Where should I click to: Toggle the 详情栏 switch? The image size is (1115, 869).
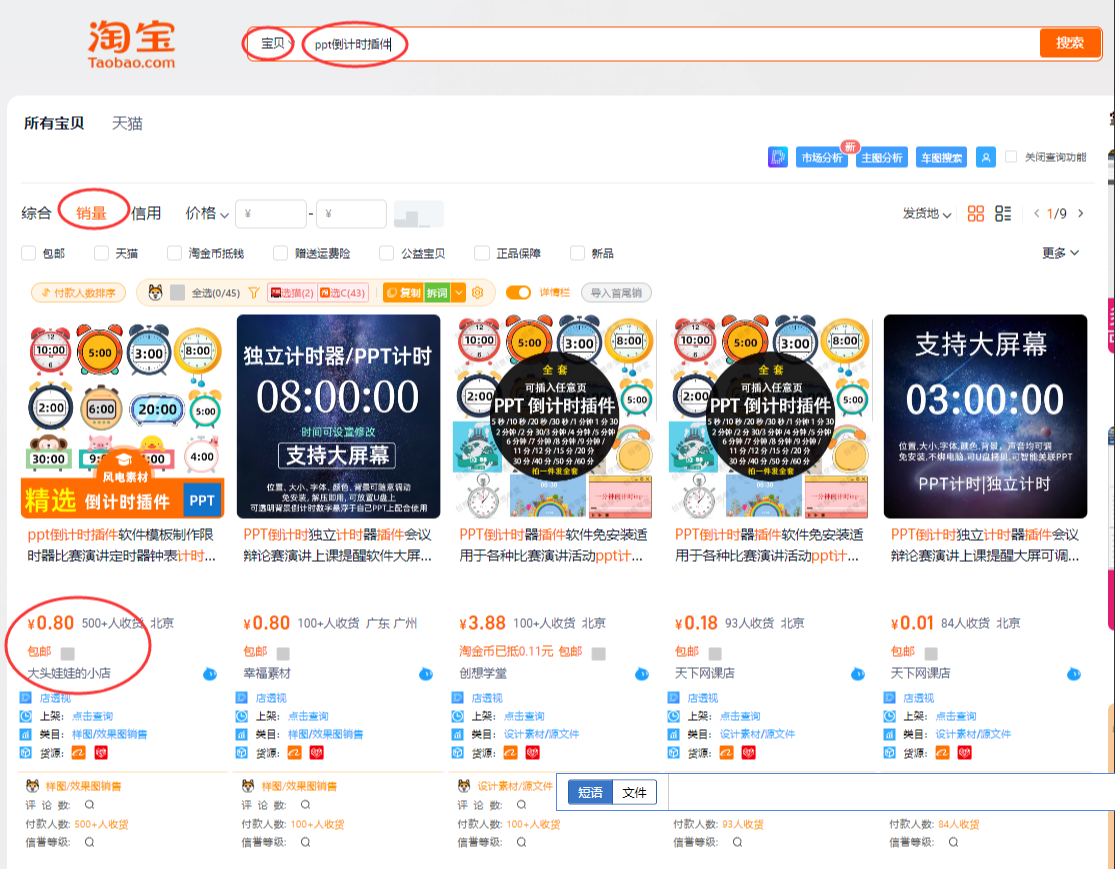click(518, 292)
